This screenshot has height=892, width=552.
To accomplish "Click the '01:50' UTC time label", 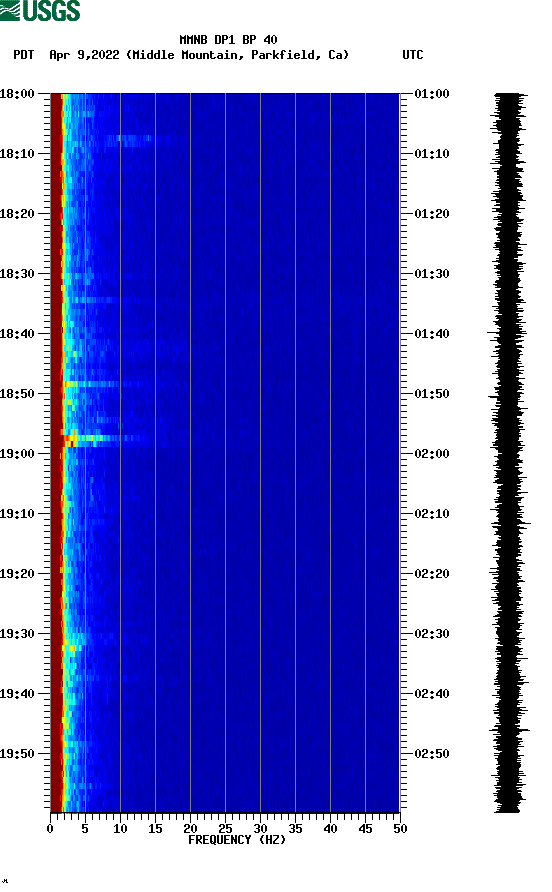I will (x=432, y=394).
